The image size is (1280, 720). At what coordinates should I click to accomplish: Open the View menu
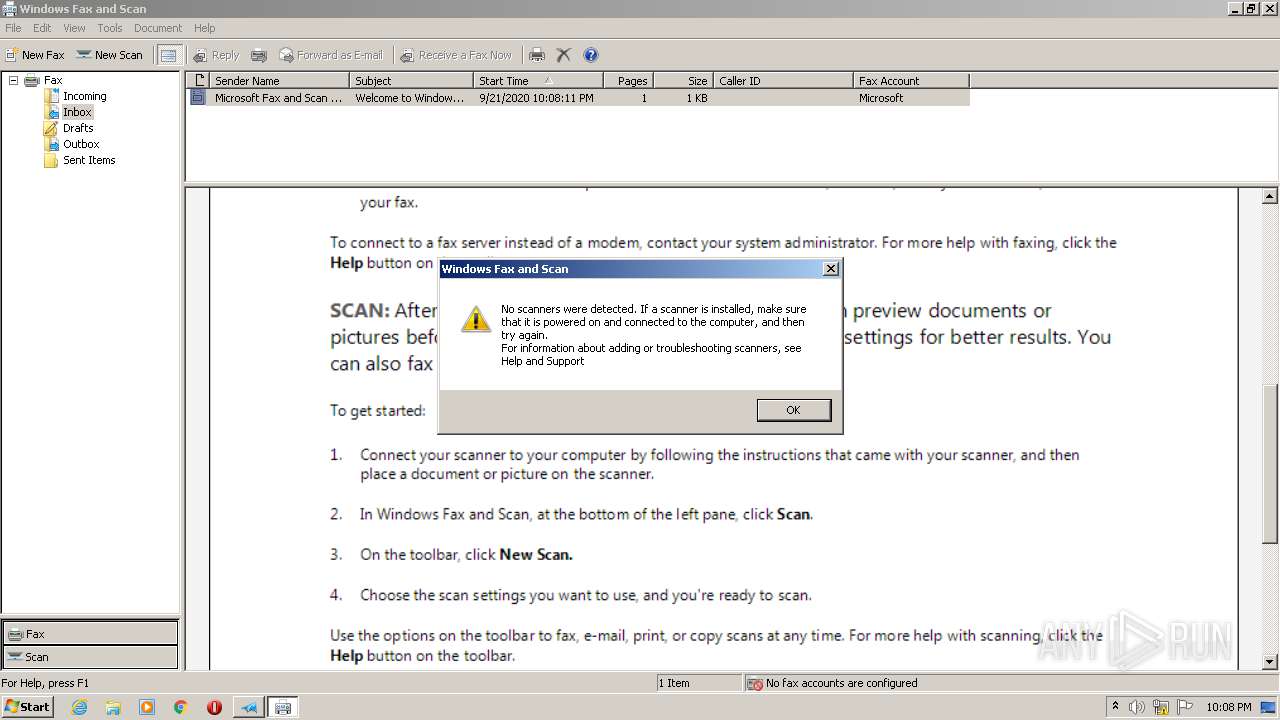(74, 28)
